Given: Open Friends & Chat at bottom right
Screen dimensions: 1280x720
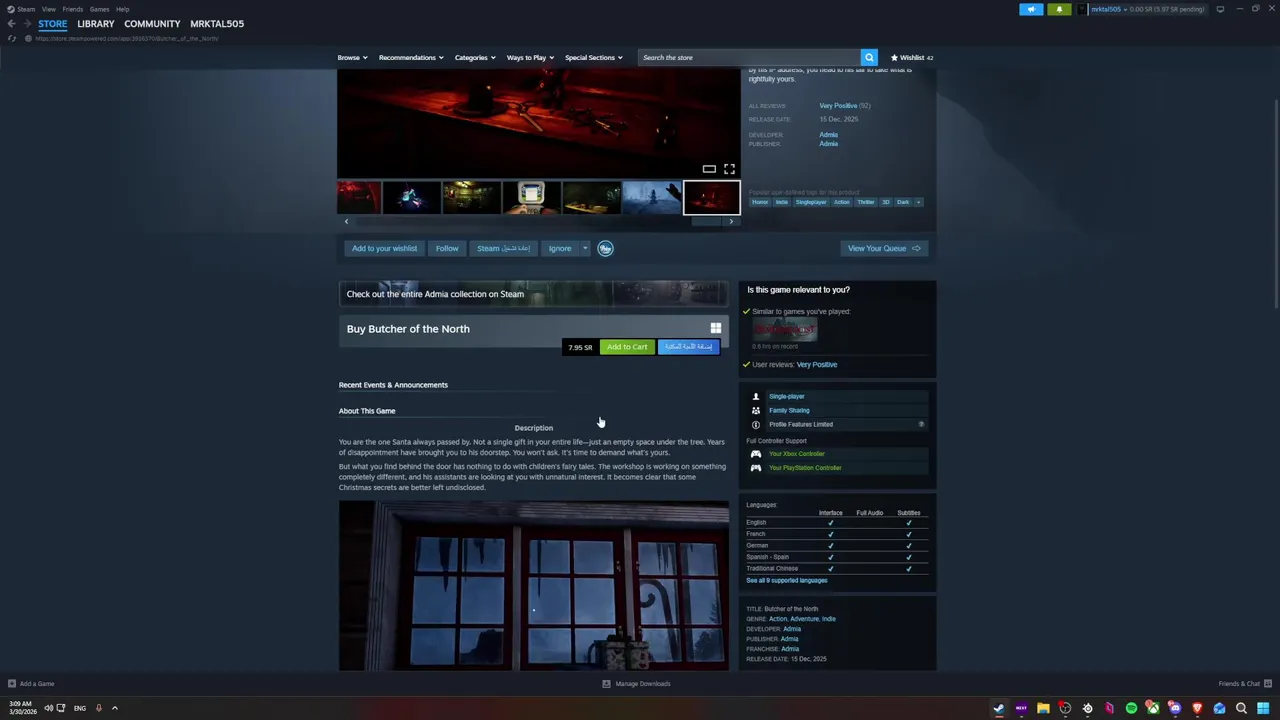Looking at the screenshot, I should point(1244,684).
